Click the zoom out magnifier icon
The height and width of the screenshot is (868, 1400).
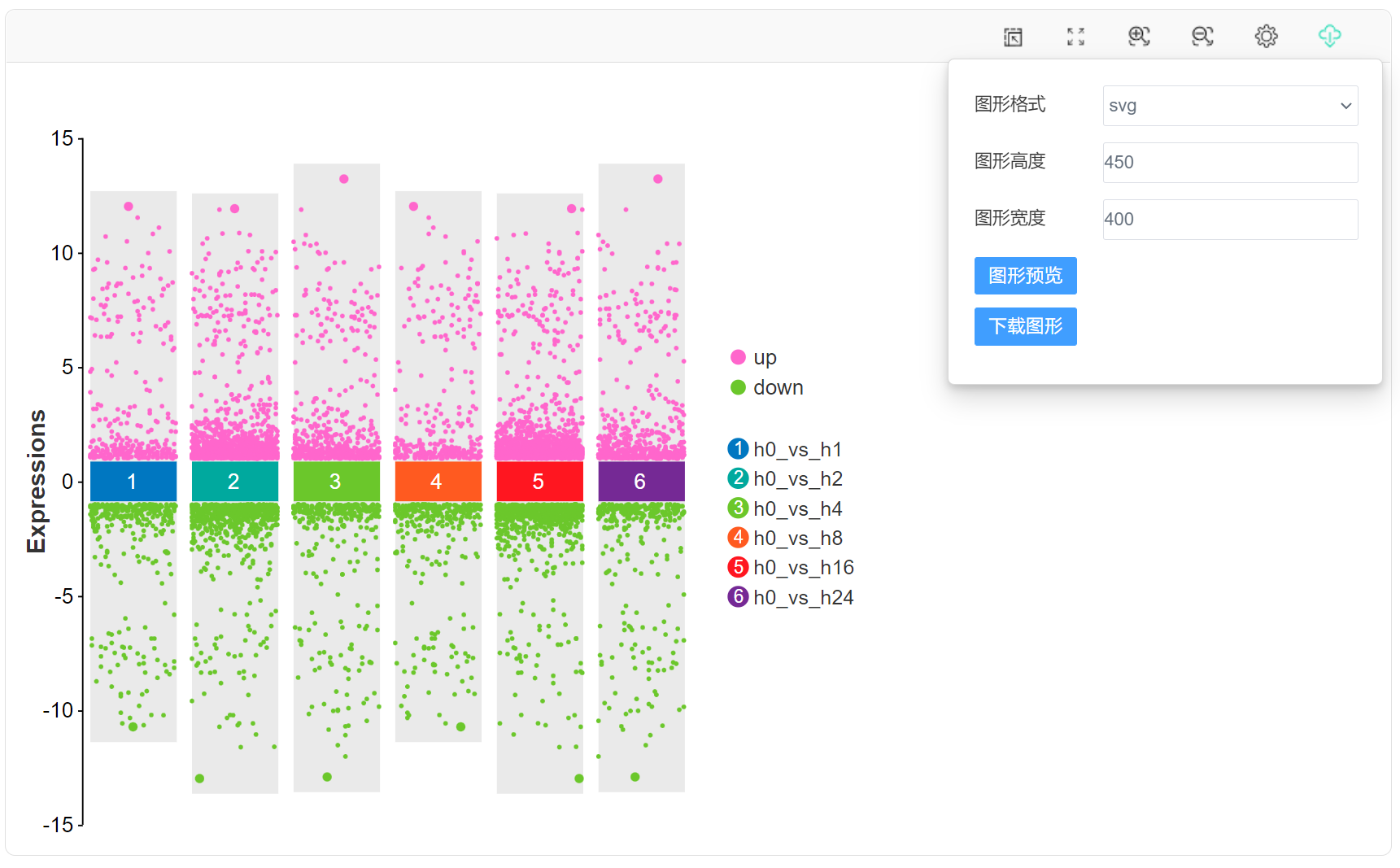[1202, 37]
